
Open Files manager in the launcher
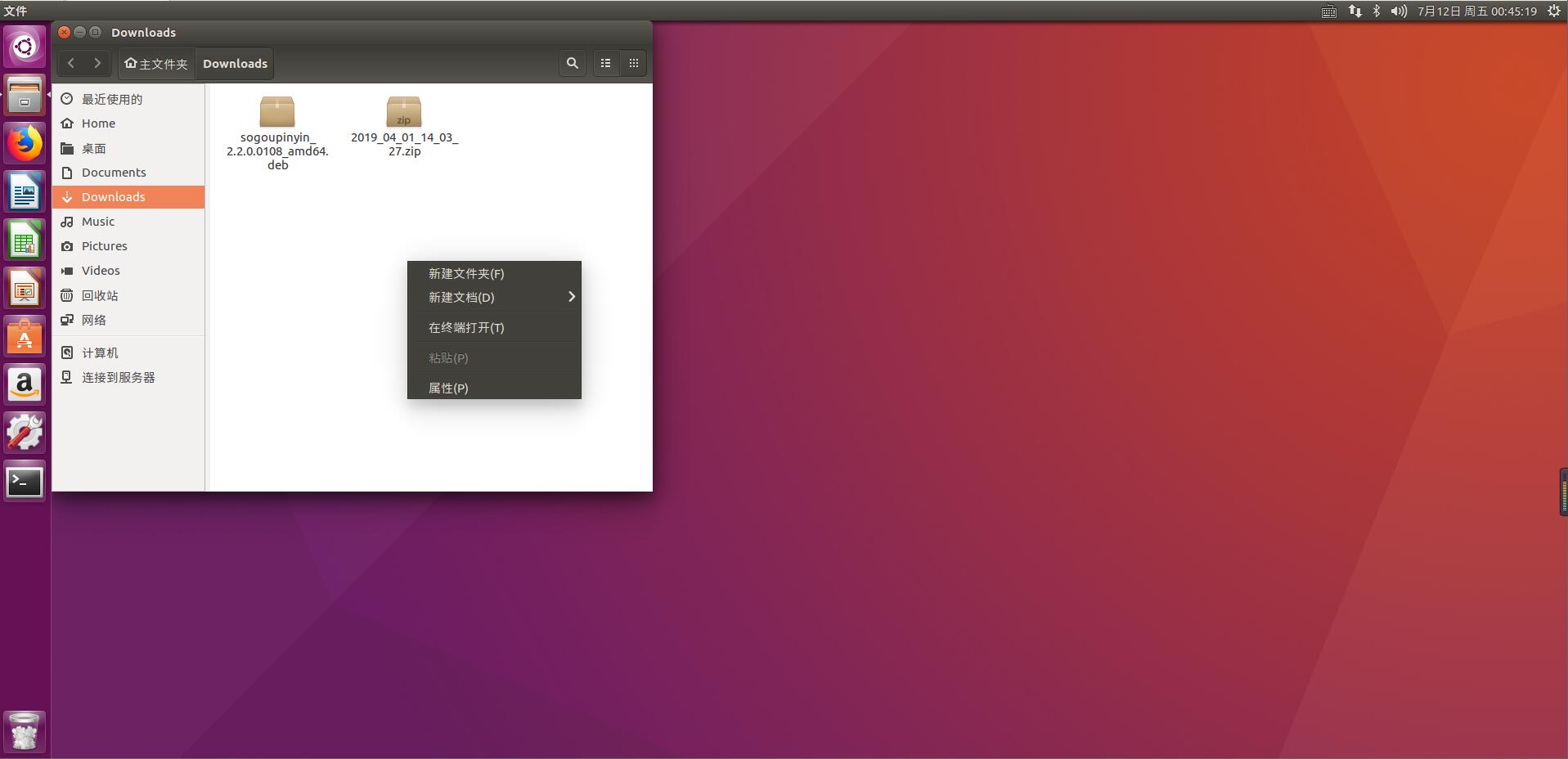point(25,95)
